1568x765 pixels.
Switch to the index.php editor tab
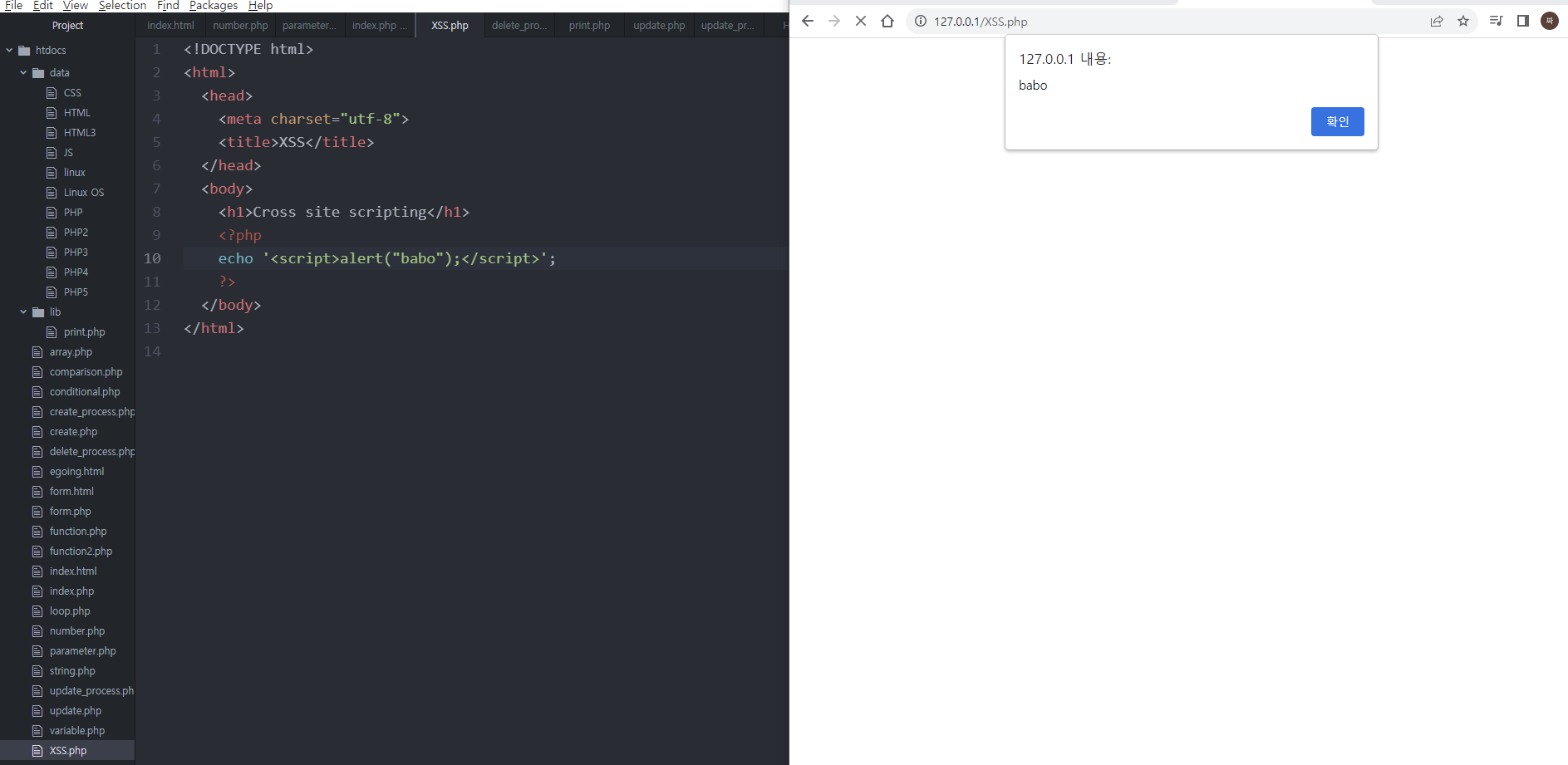(x=379, y=26)
